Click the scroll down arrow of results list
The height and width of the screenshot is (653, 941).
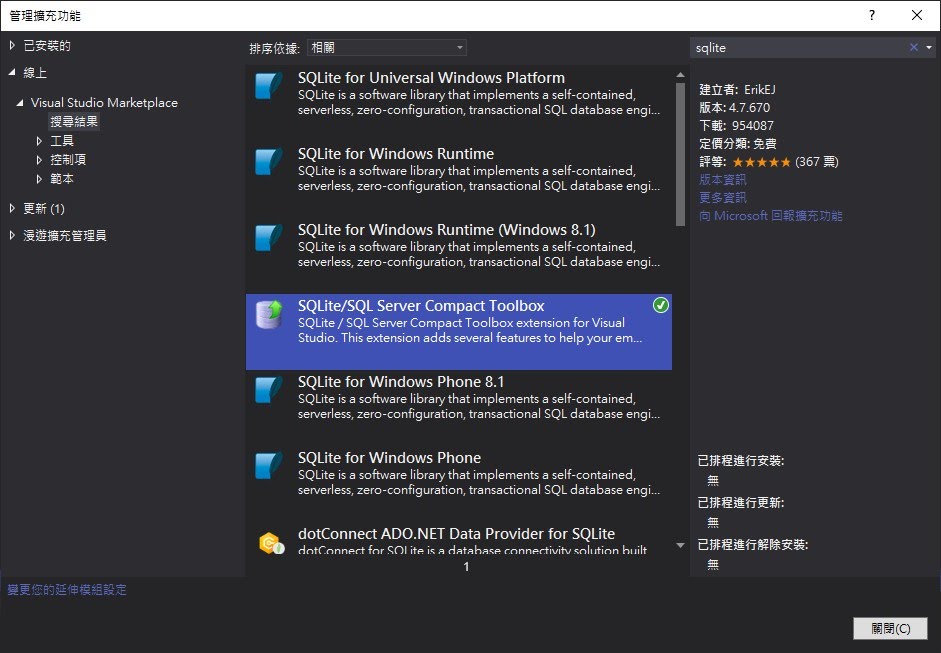680,545
